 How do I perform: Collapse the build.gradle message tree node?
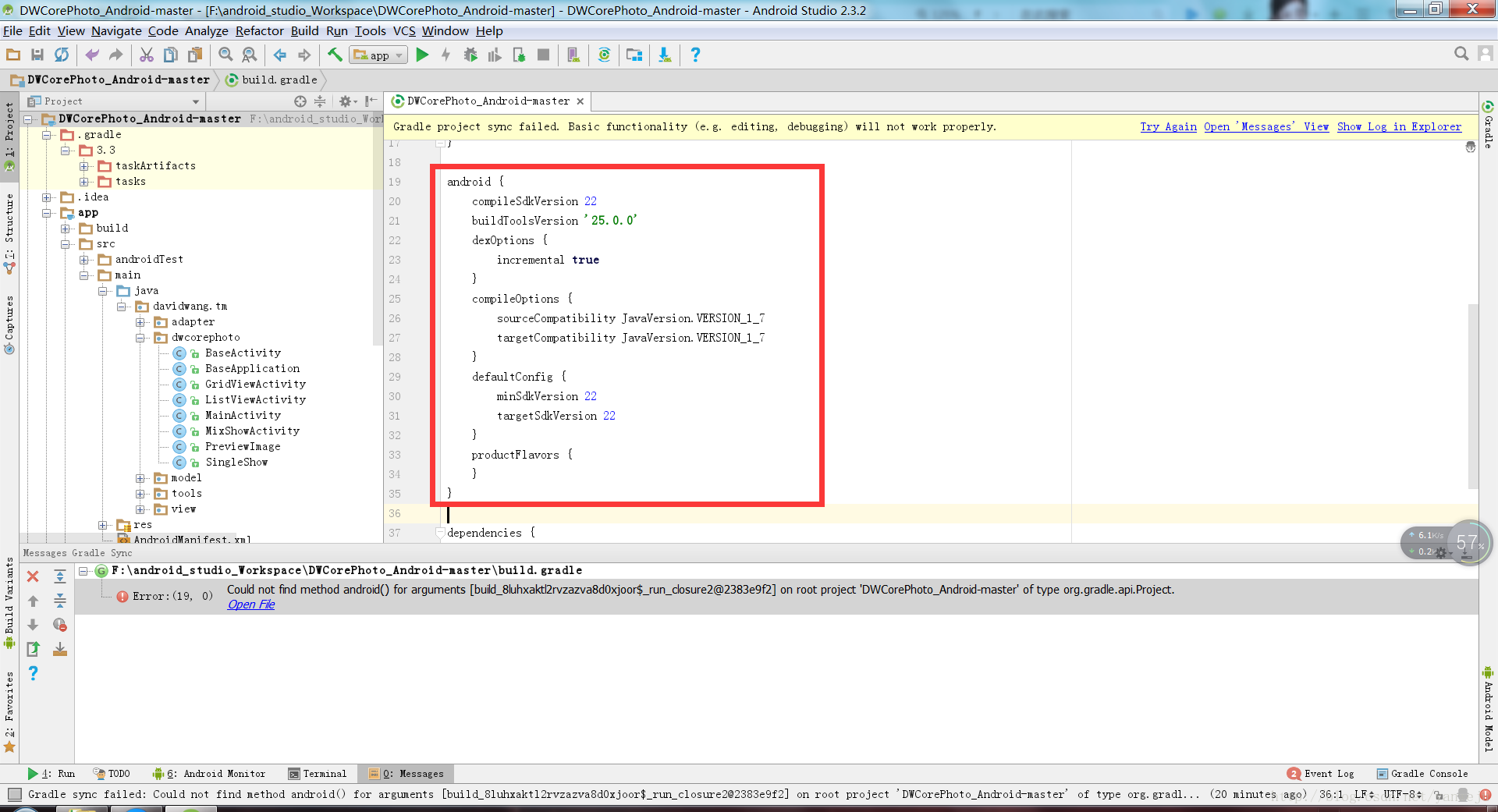pos(83,571)
